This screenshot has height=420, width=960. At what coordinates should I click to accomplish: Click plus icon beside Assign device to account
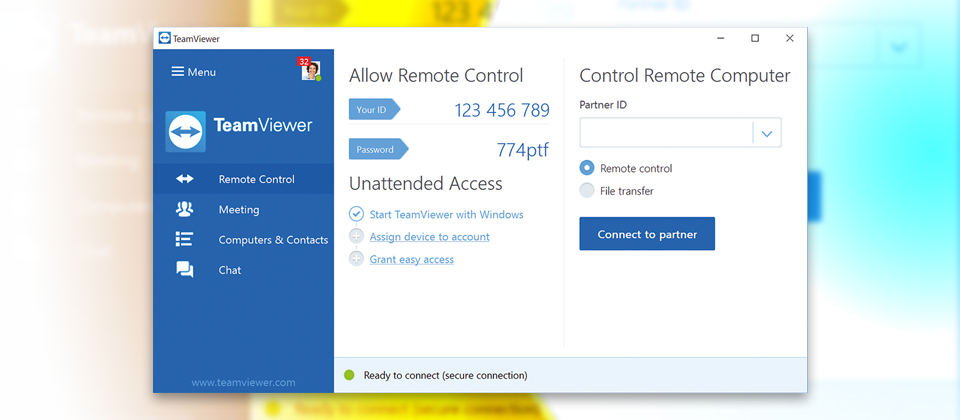click(x=356, y=236)
